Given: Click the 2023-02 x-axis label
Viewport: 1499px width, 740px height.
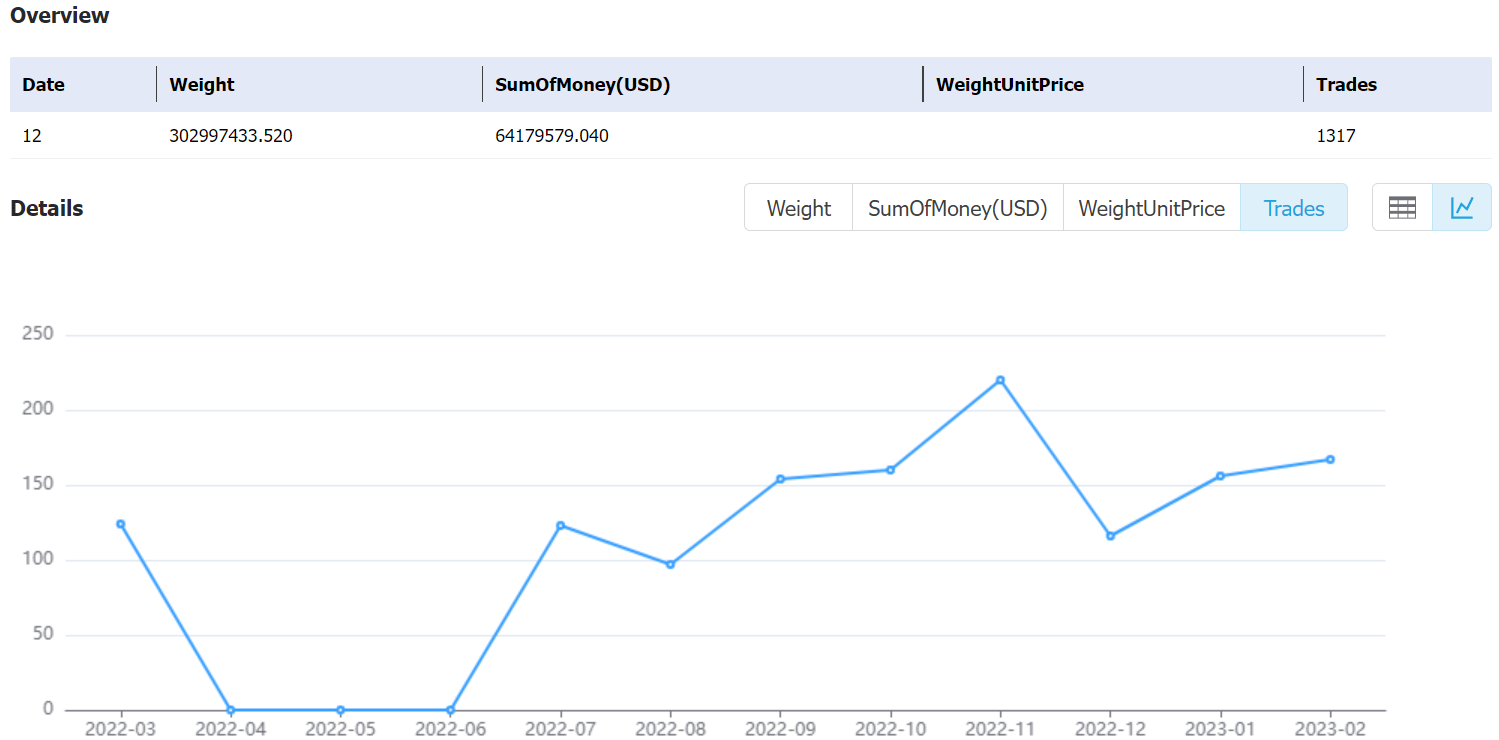Looking at the screenshot, I should click(x=1330, y=728).
